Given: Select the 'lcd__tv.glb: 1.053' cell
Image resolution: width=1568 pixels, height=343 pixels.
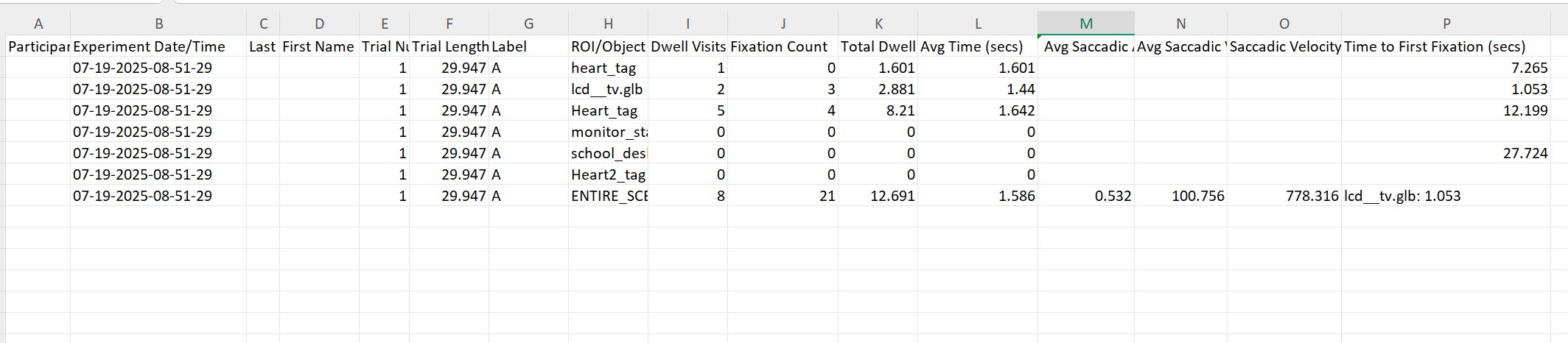Looking at the screenshot, I should pyautogui.click(x=1402, y=196).
